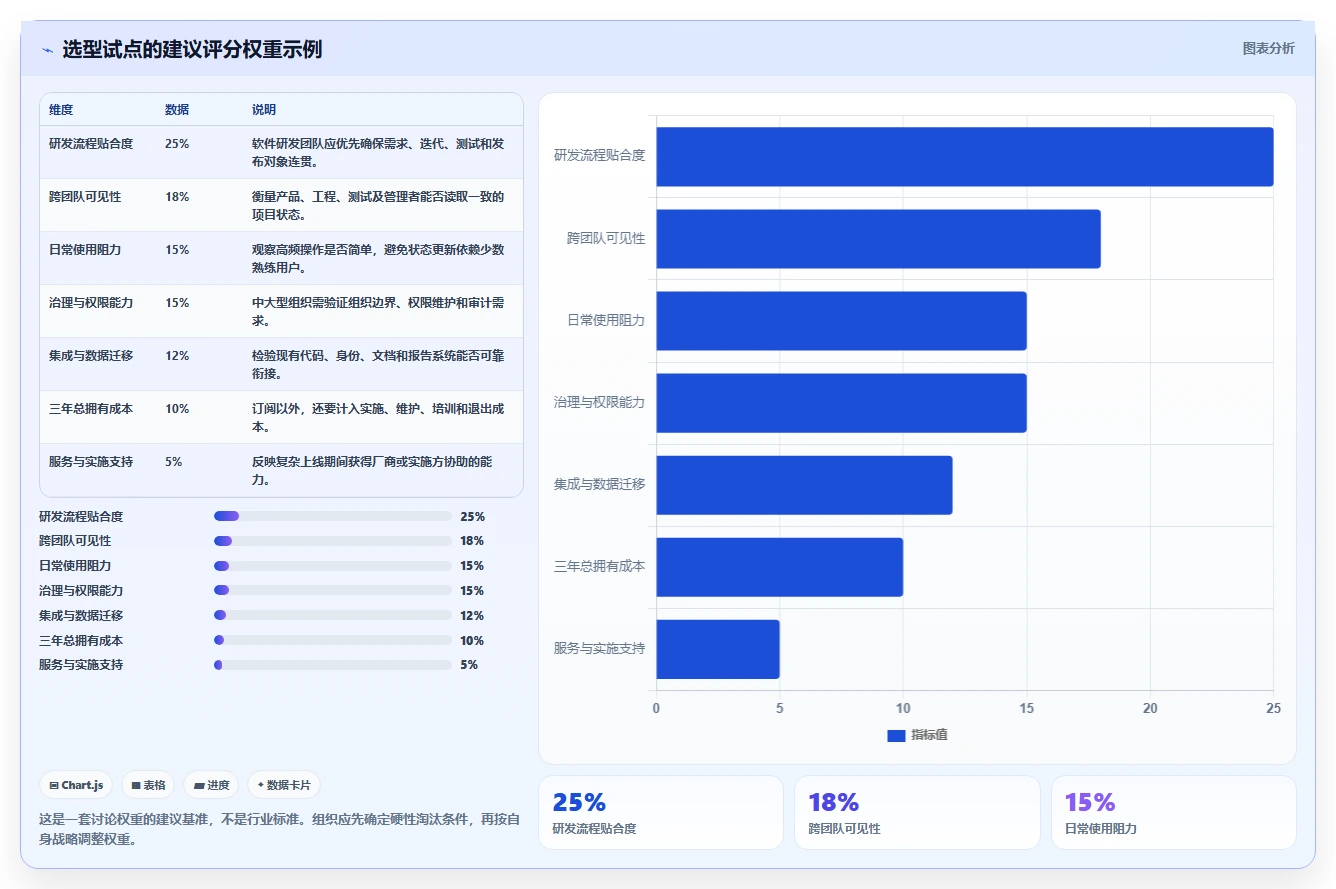
Task: Click the 数据 column header in the table
Action: click(177, 110)
